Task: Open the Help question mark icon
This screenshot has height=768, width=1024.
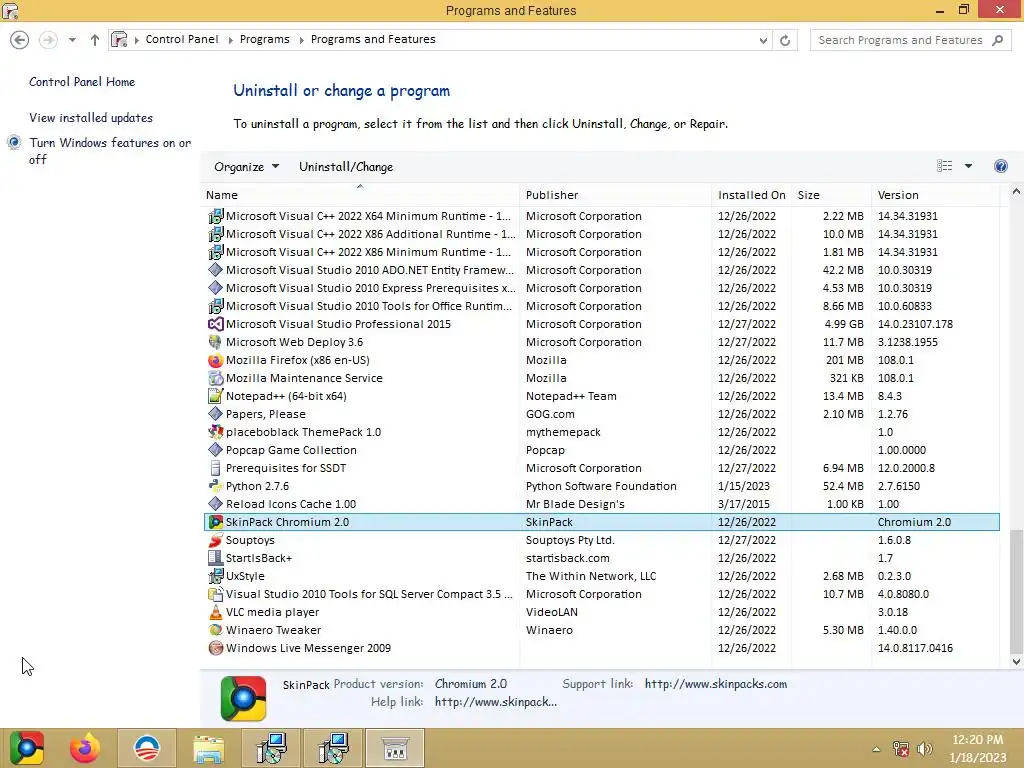Action: point(1000,166)
